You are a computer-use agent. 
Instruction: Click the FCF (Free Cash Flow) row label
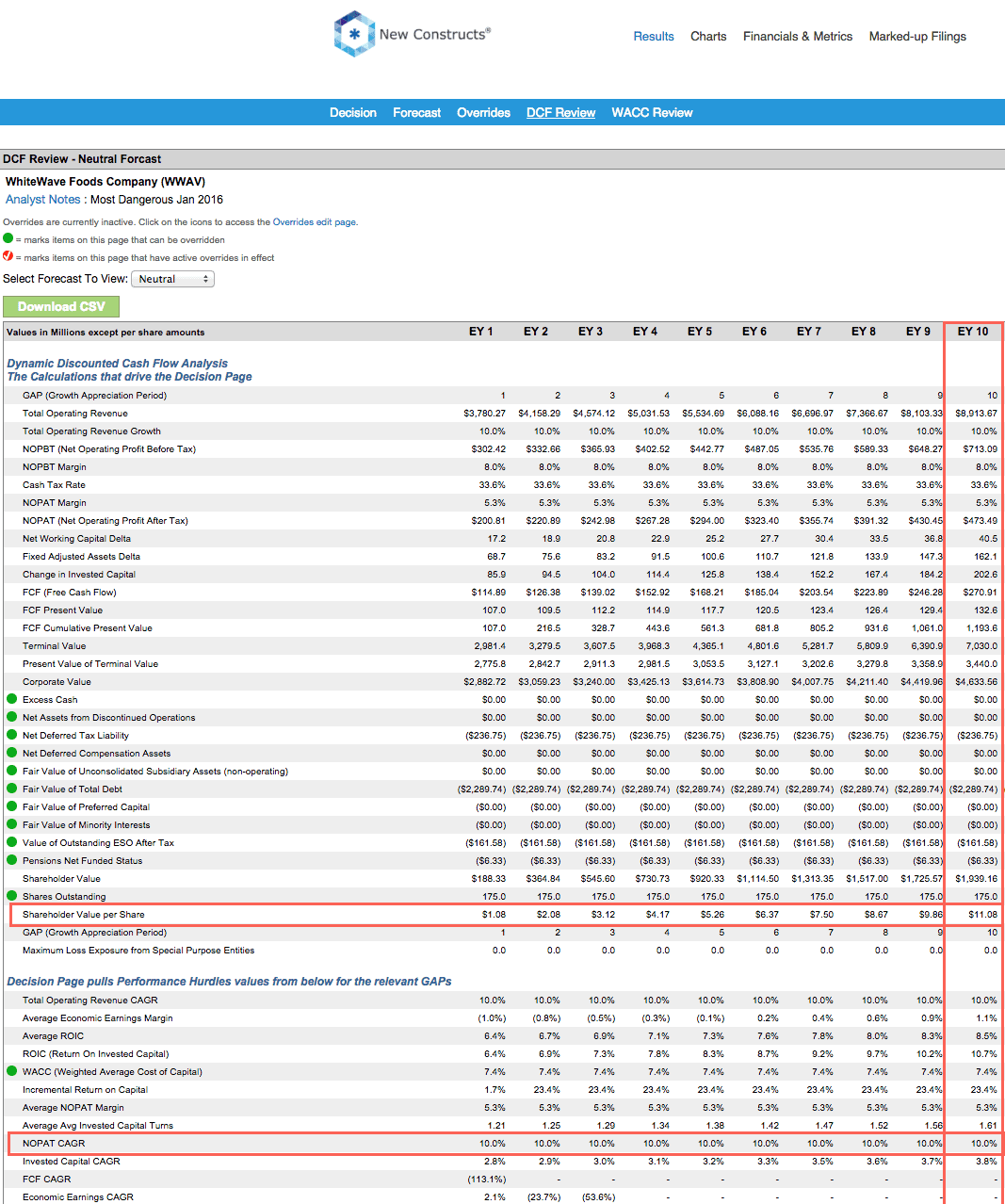pos(70,592)
